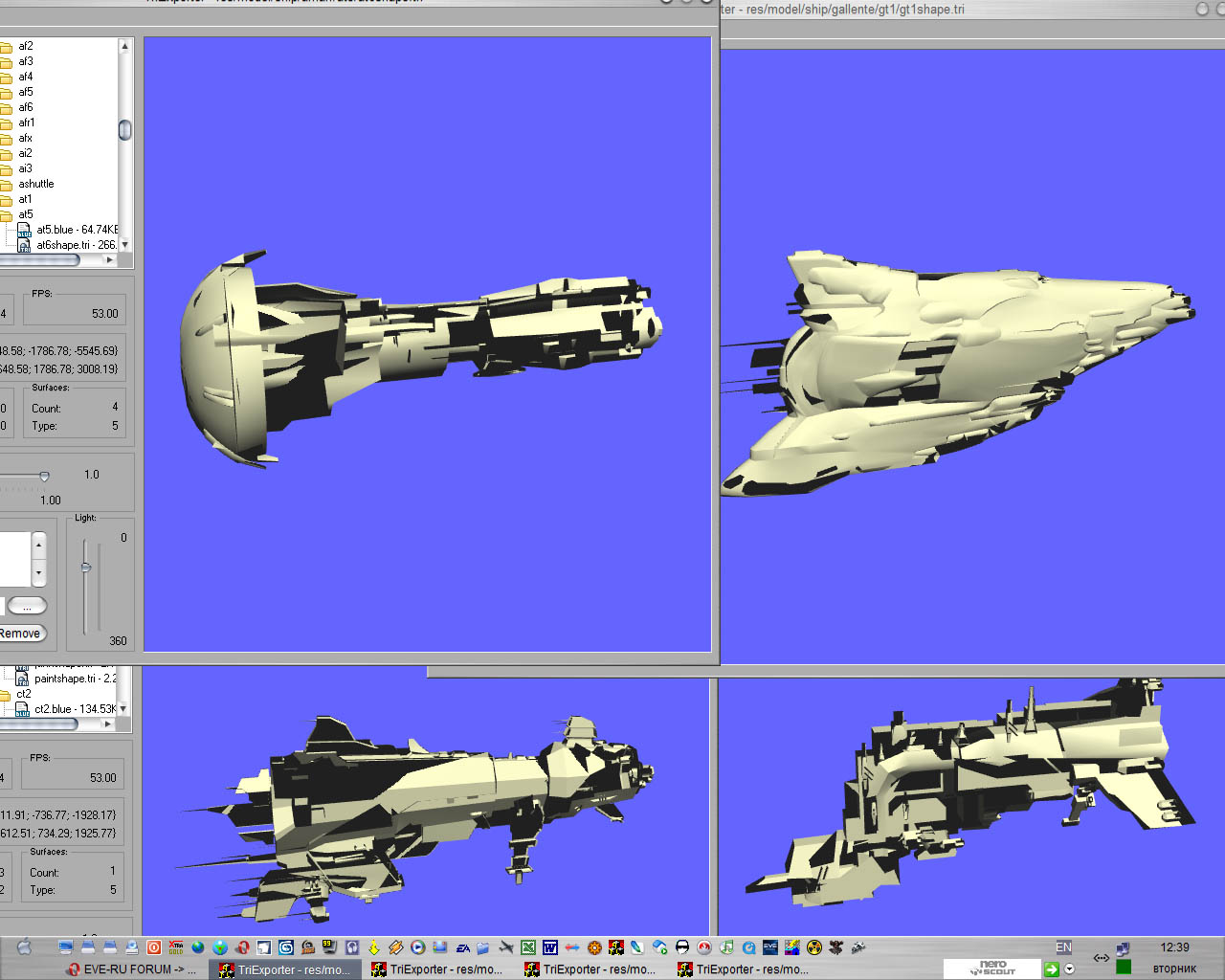Click the 360 value under the Light slider
The image size is (1225, 980).
118,641
